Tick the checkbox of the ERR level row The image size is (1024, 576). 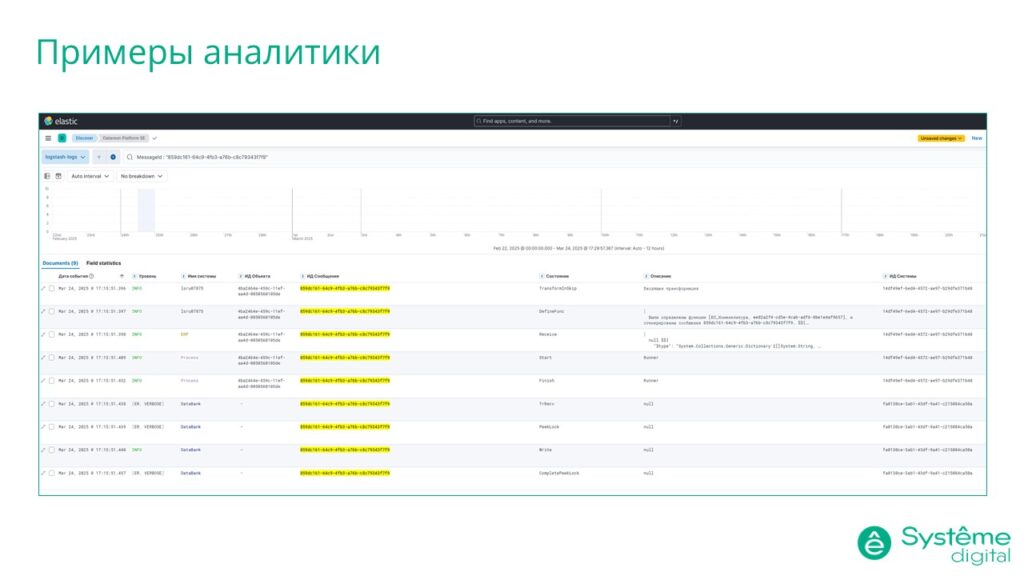pyautogui.click(x=50, y=335)
